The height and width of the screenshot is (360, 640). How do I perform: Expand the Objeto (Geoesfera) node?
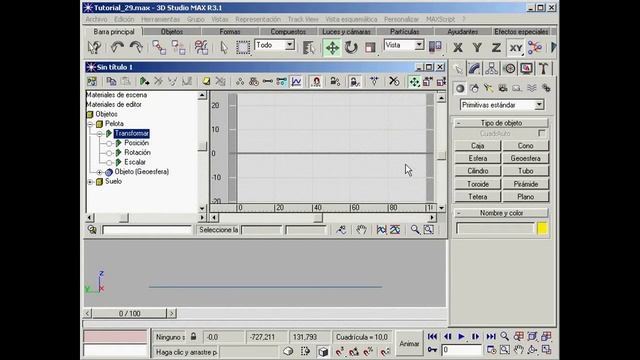point(100,172)
